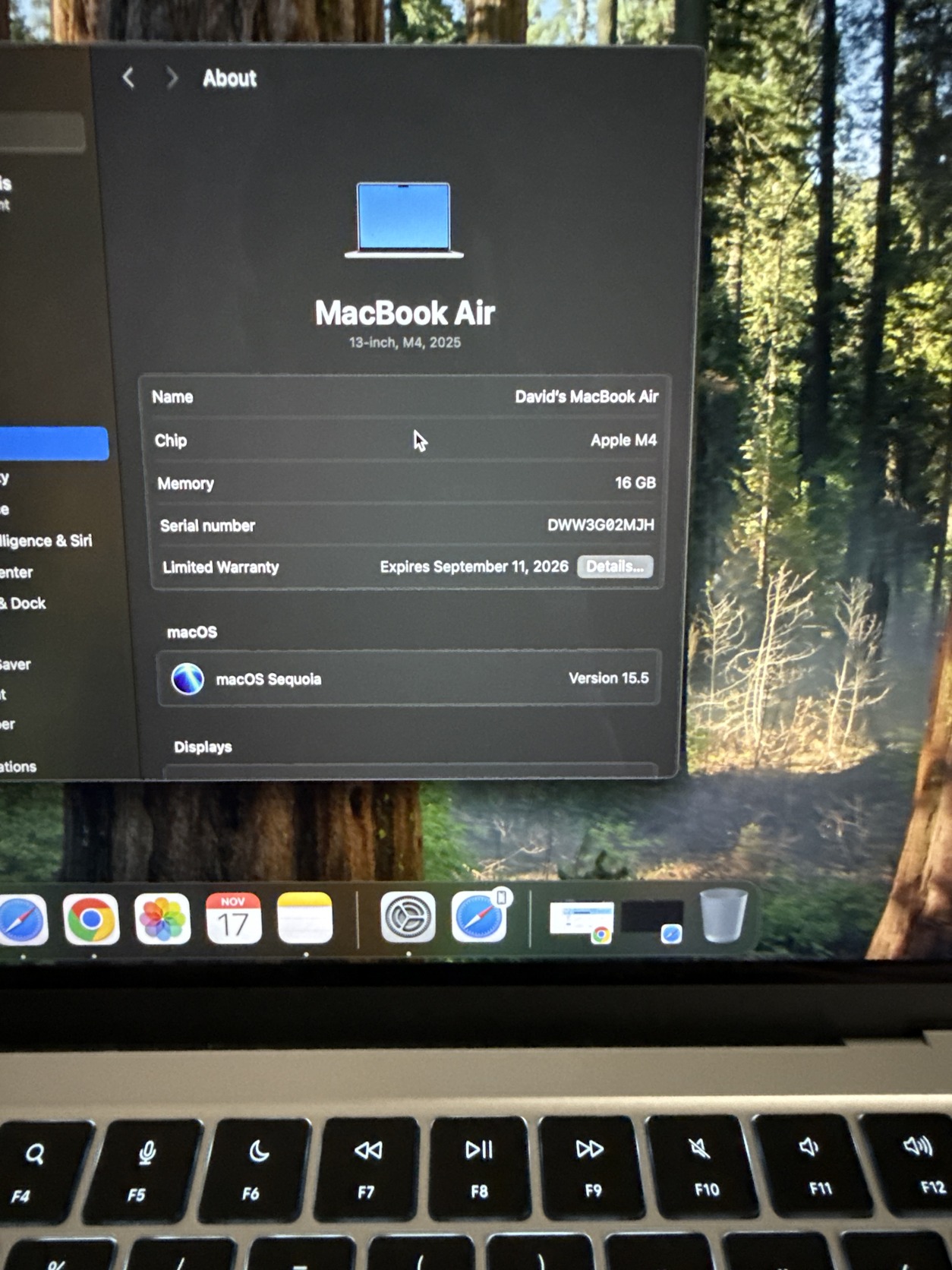The width and height of the screenshot is (952, 1270).
Task: Go back with the left chevron
Action: 128,77
